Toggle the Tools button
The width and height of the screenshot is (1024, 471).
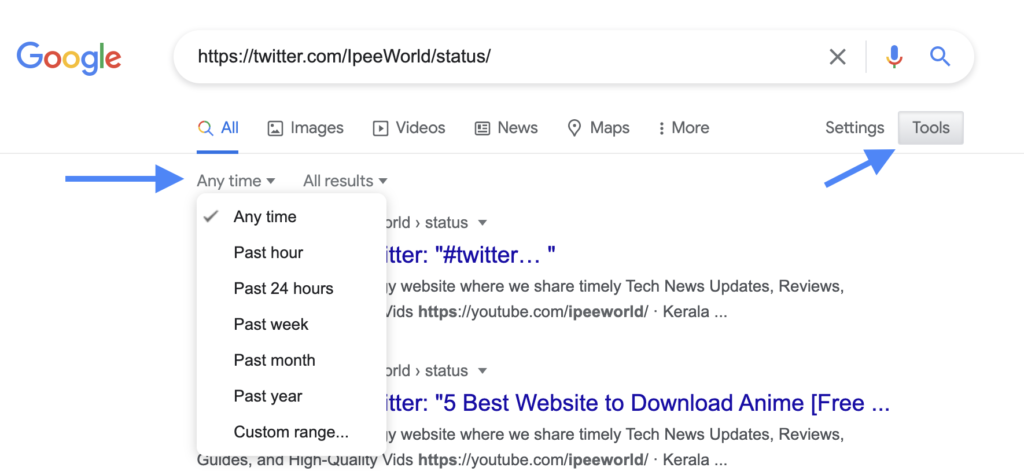click(930, 128)
